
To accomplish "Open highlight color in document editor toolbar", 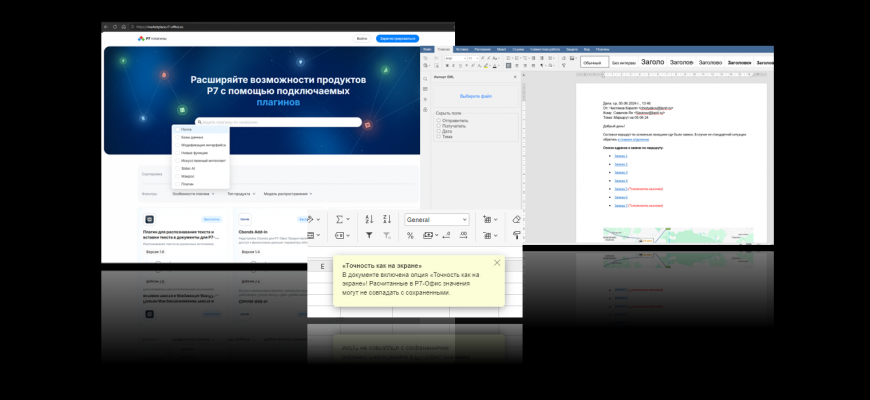I will (x=485, y=65).
